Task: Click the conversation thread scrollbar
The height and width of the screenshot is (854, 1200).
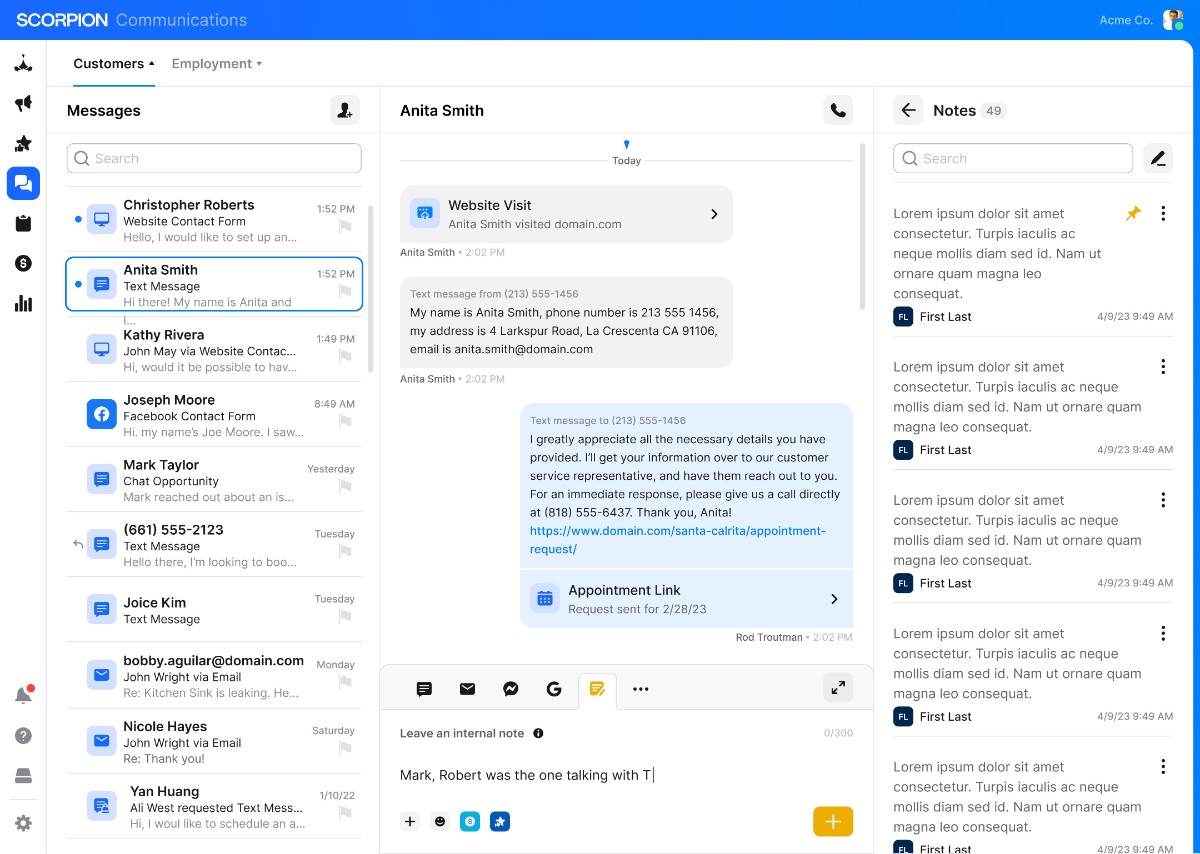Action: click(863, 228)
